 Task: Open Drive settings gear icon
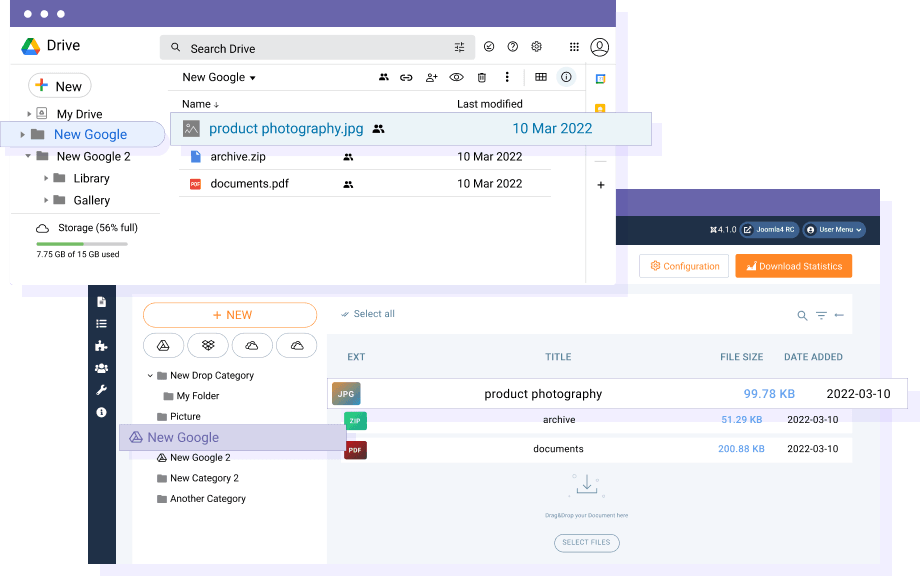click(536, 47)
